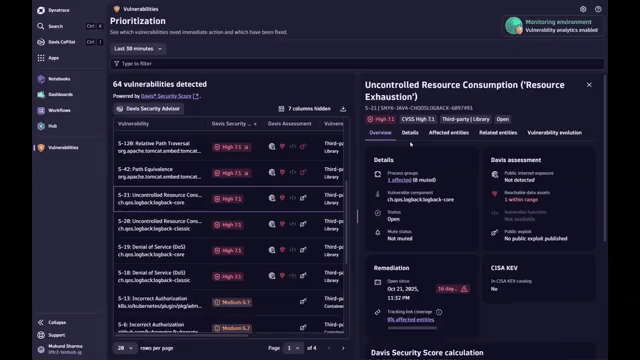Select S-20: Uncontrolled Resource Consumption logback-classic row

(x=229, y=225)
